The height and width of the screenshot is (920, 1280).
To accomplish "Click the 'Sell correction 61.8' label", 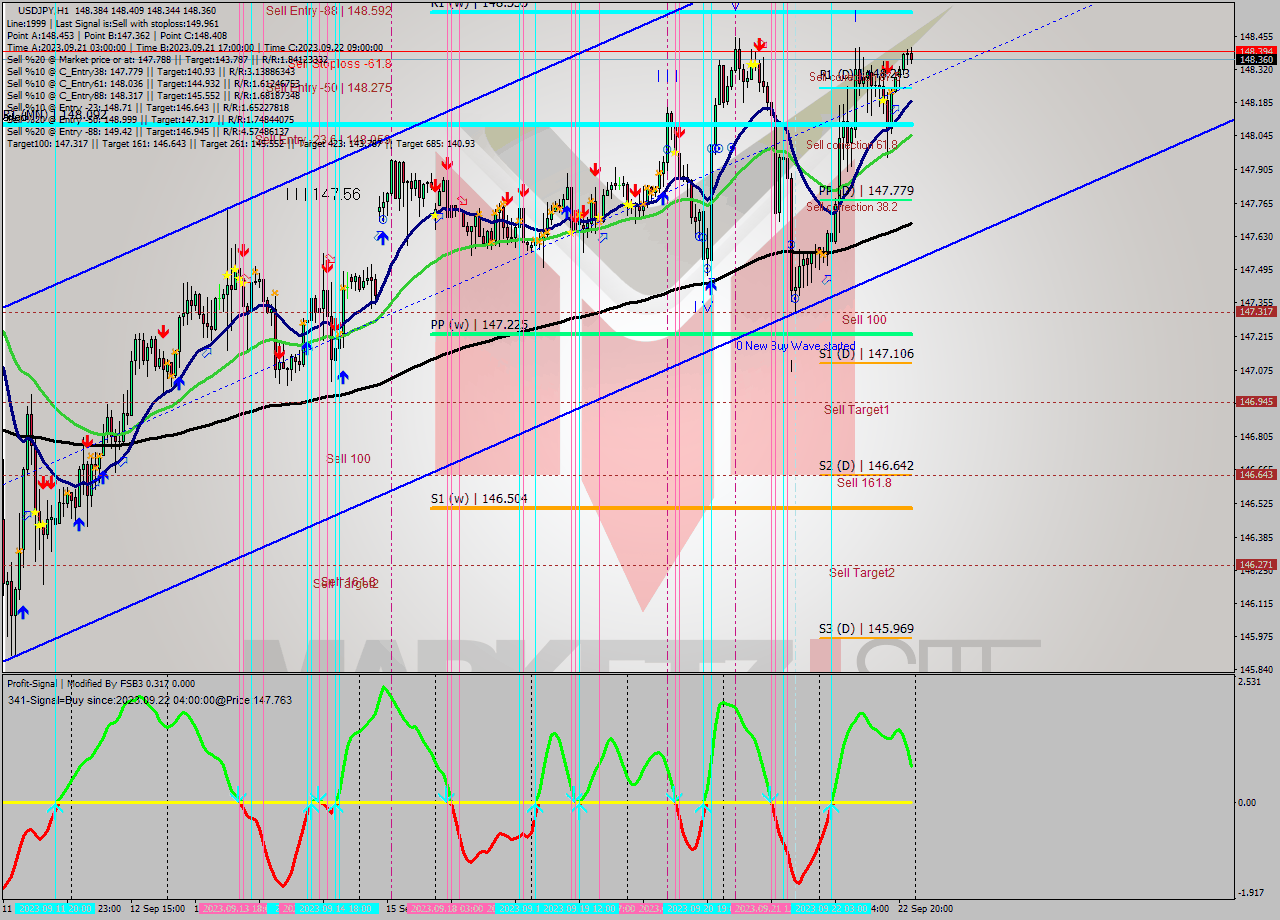I will coord(852,145).
